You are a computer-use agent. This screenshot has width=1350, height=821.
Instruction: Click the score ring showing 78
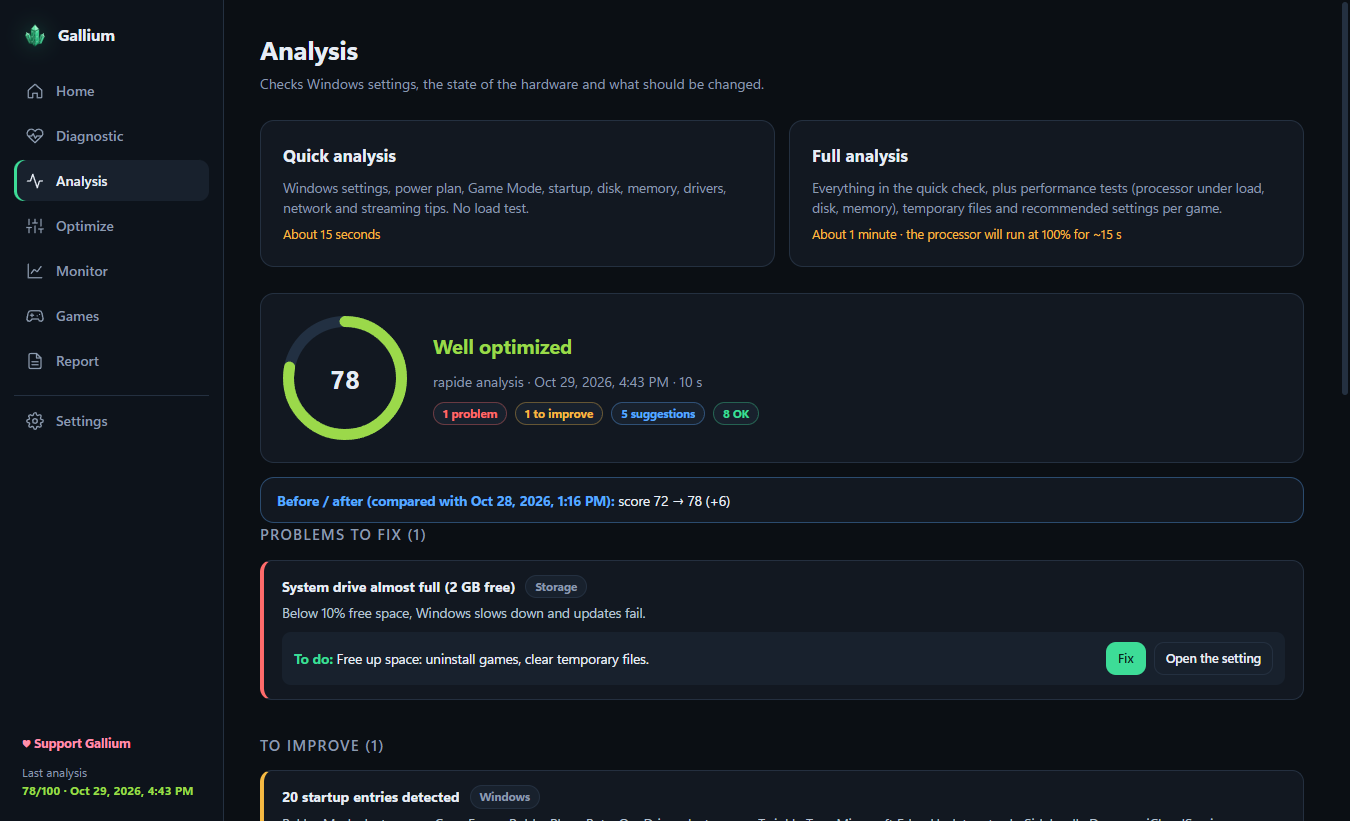345,379
